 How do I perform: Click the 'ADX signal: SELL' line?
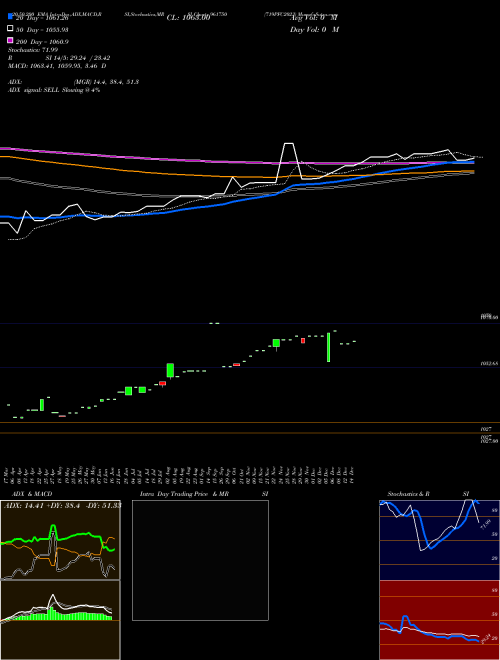point(54,90)
